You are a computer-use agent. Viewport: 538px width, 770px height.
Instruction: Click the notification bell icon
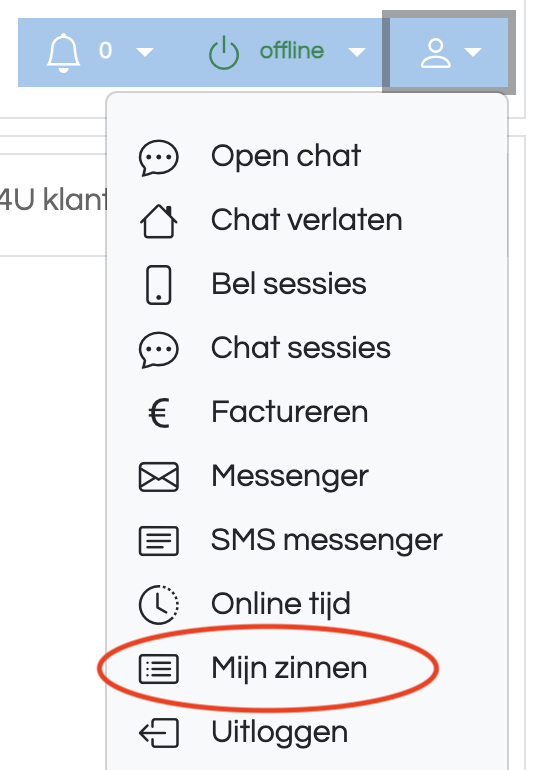63,53
